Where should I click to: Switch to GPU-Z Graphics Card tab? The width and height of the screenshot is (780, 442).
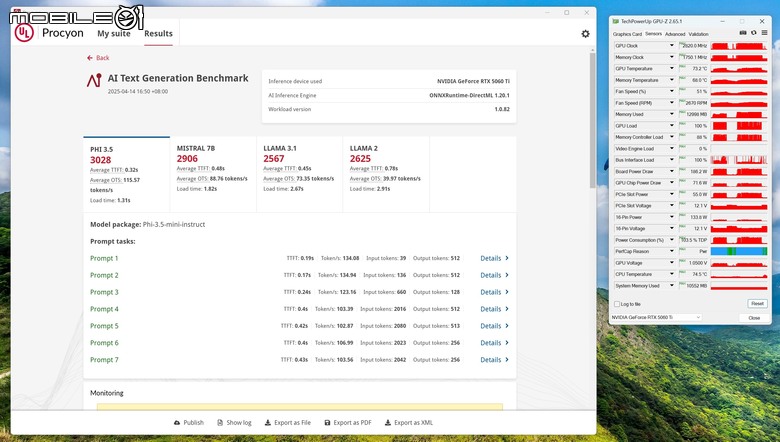click(x=627, y=34)
